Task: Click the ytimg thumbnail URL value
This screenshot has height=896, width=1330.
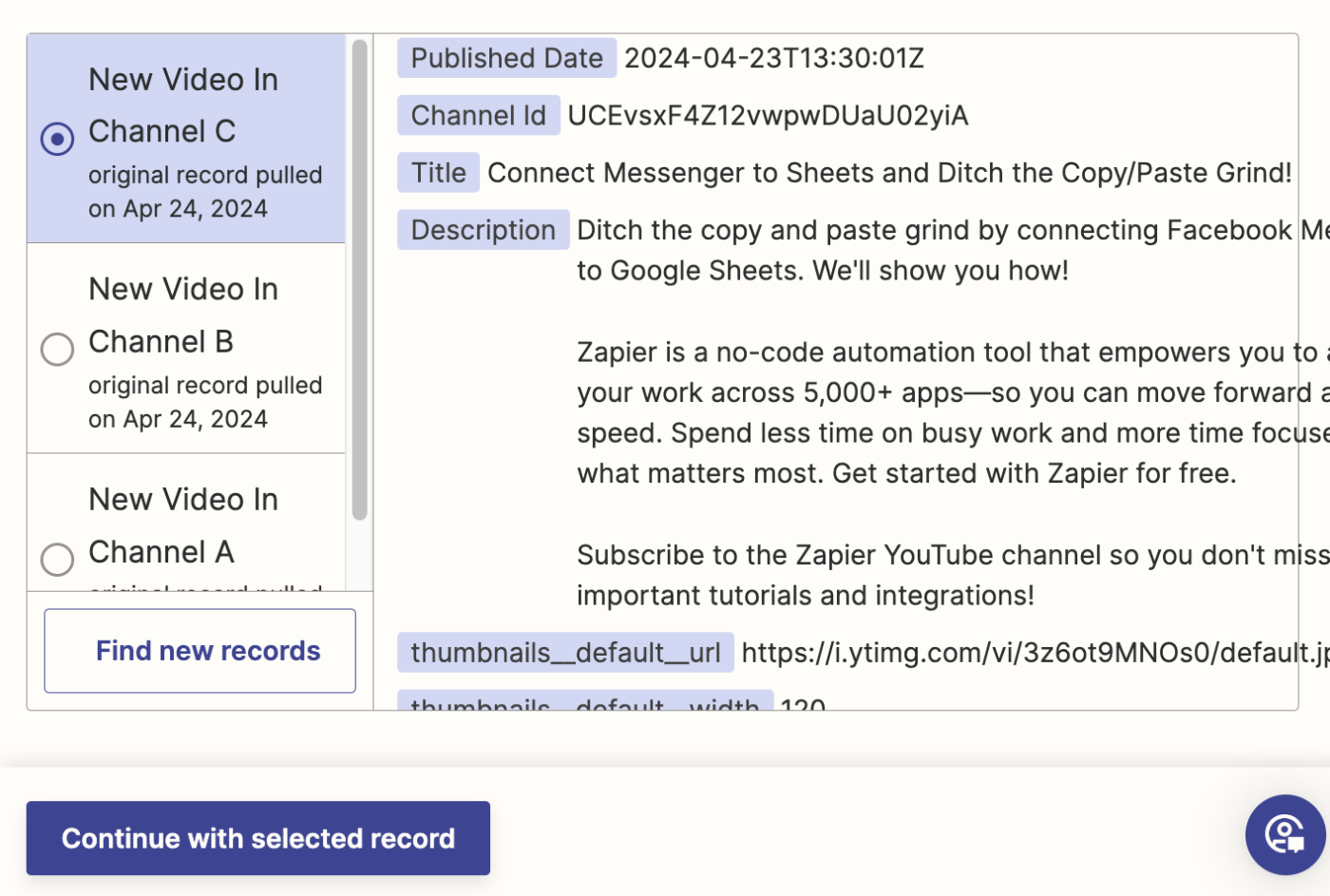Action: pos(1035,653)
